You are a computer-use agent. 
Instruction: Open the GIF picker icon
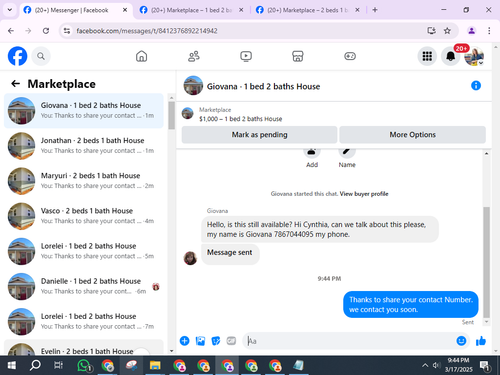click(231, 341)
